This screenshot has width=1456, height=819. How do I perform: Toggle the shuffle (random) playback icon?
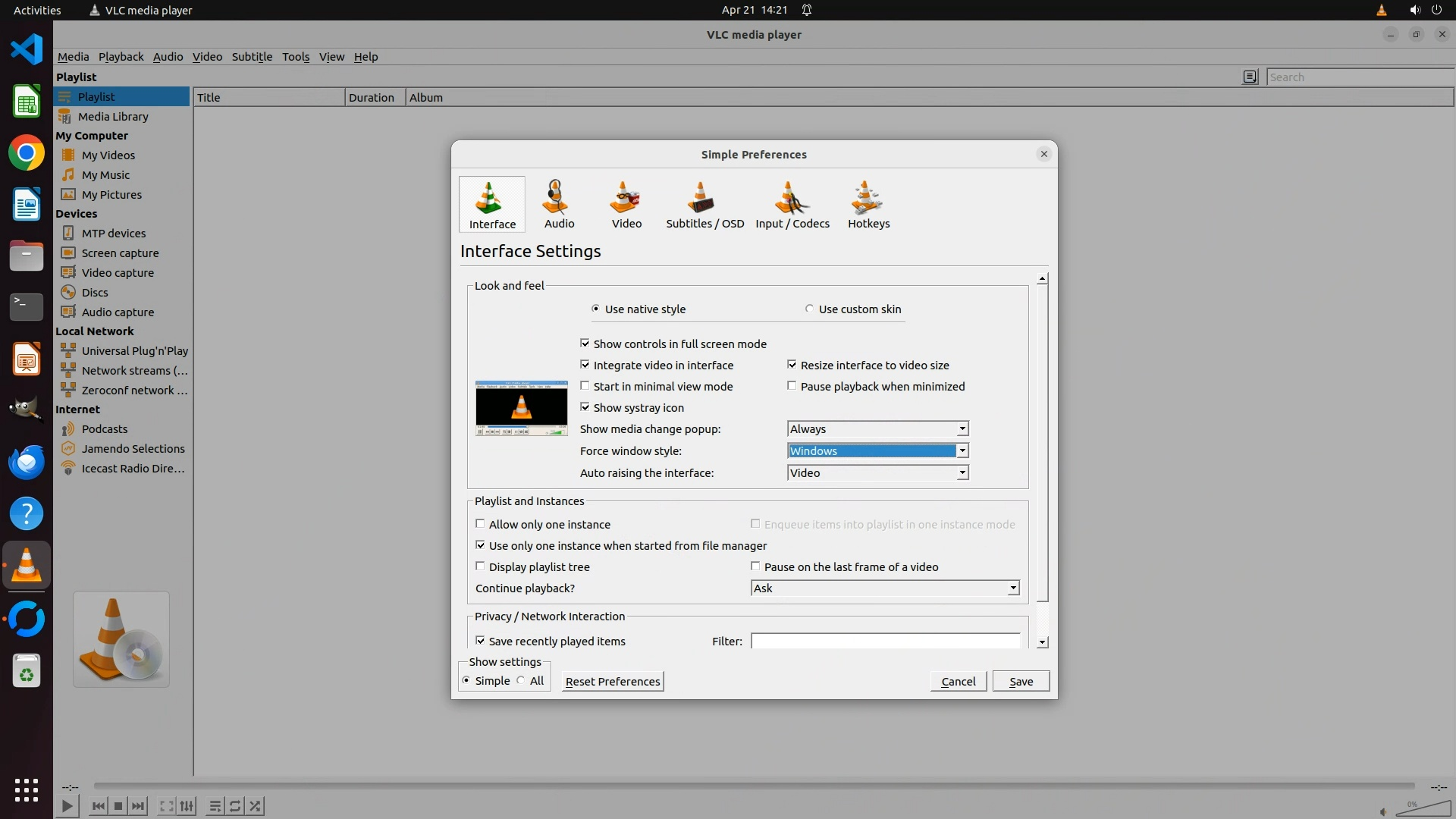click(256, 806)
